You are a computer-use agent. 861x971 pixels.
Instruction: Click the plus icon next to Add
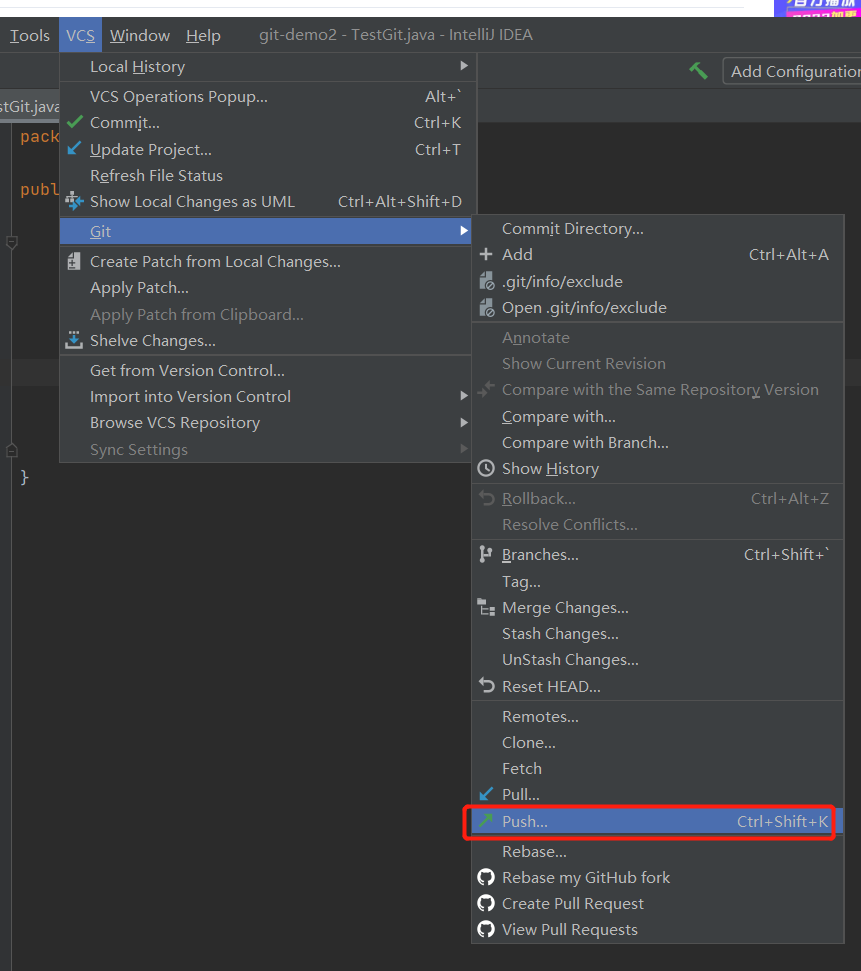(486, 255)
